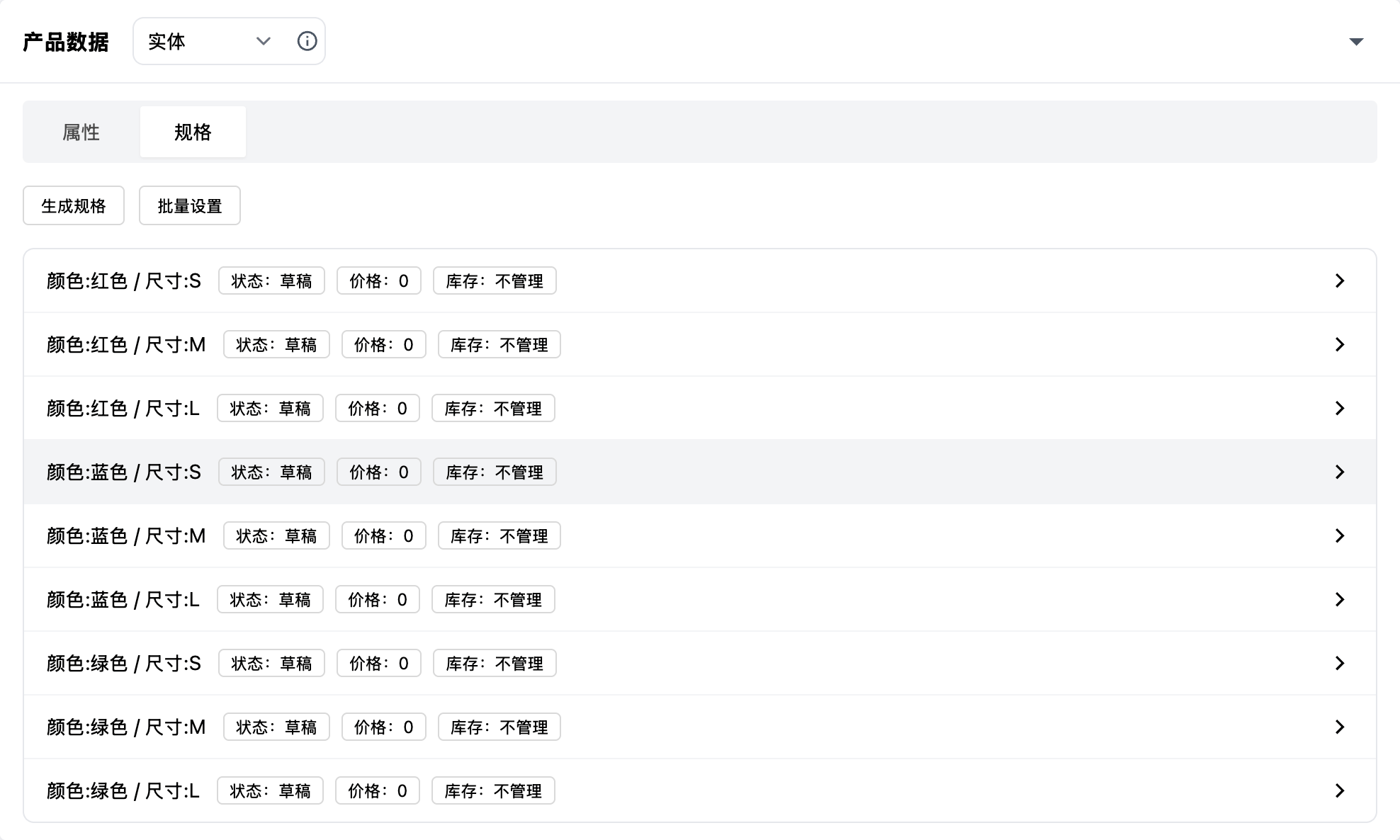Expand 颜色:蓝色 / 尺寸:M chevron arrow

(1339, 535)
